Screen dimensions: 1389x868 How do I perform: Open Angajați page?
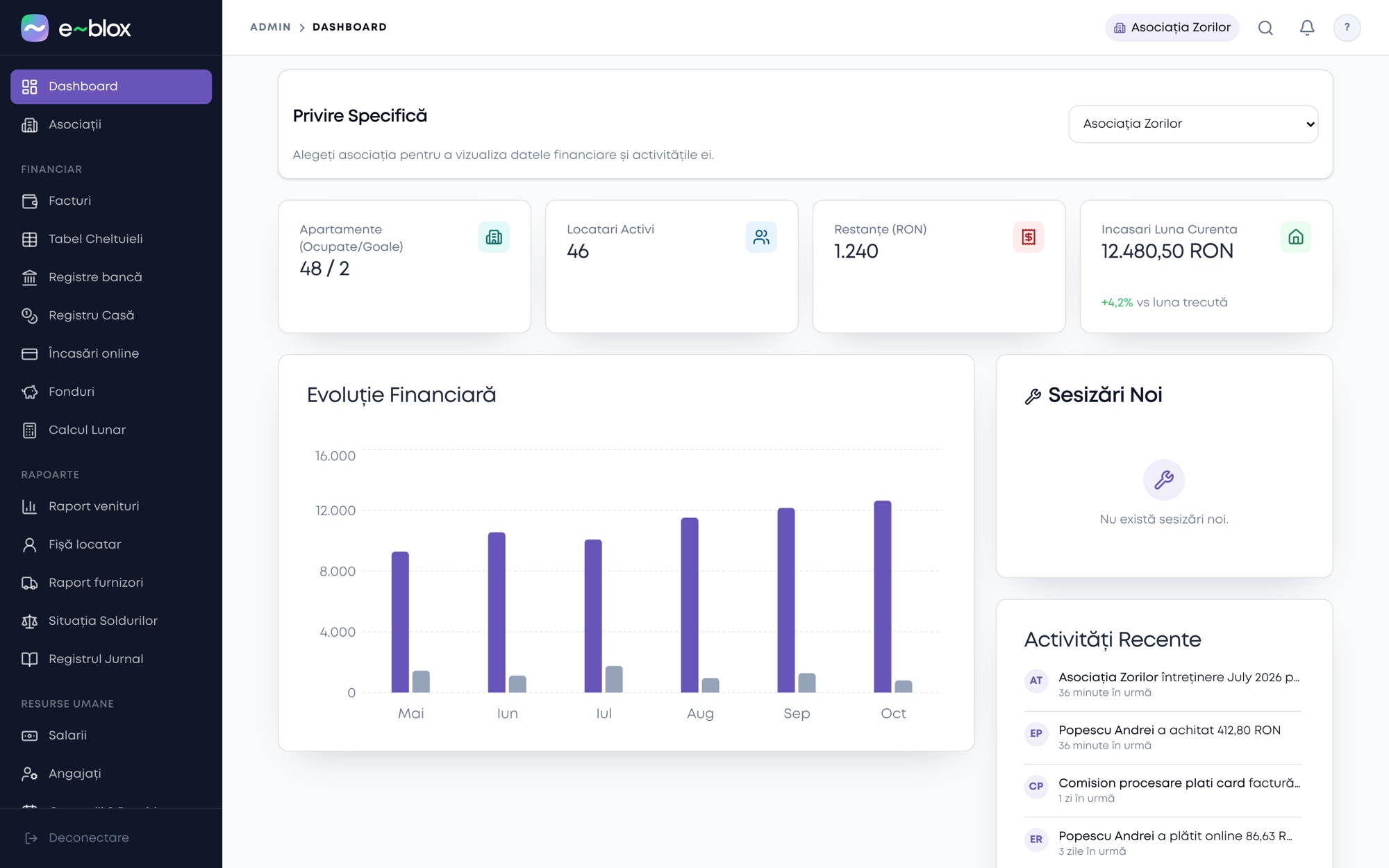111,774
